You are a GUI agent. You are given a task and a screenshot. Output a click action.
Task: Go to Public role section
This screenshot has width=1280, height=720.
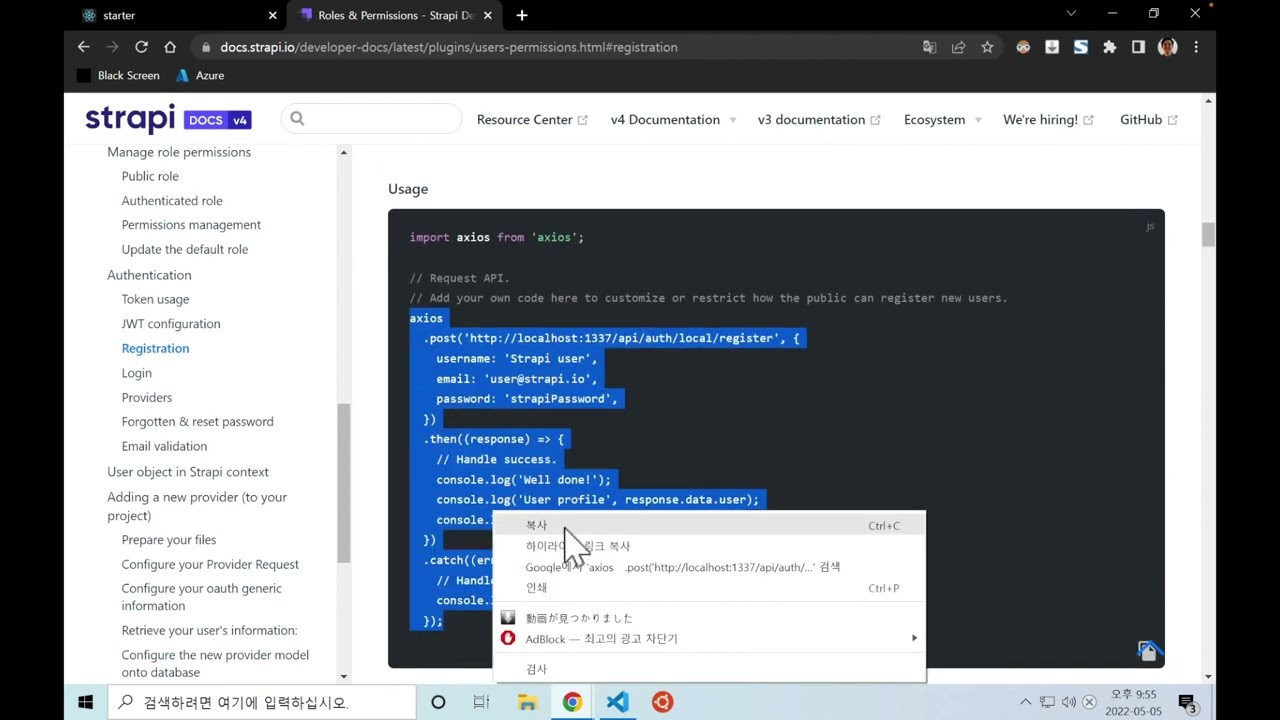coord(150,176)
